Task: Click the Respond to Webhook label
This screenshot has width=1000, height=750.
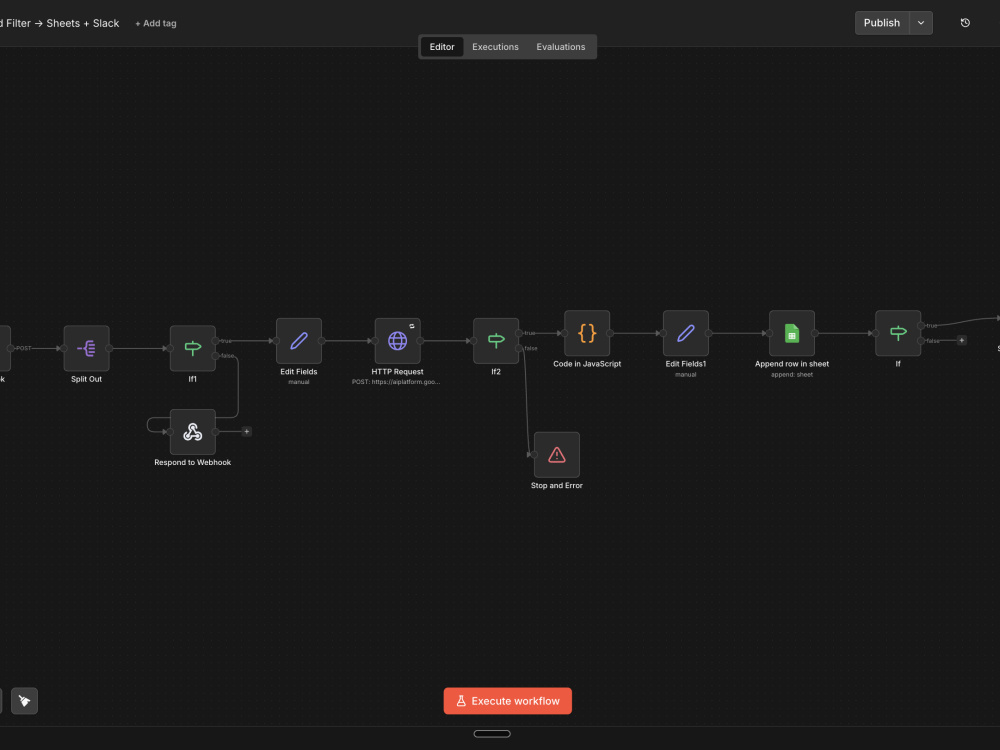Action: 193,463
